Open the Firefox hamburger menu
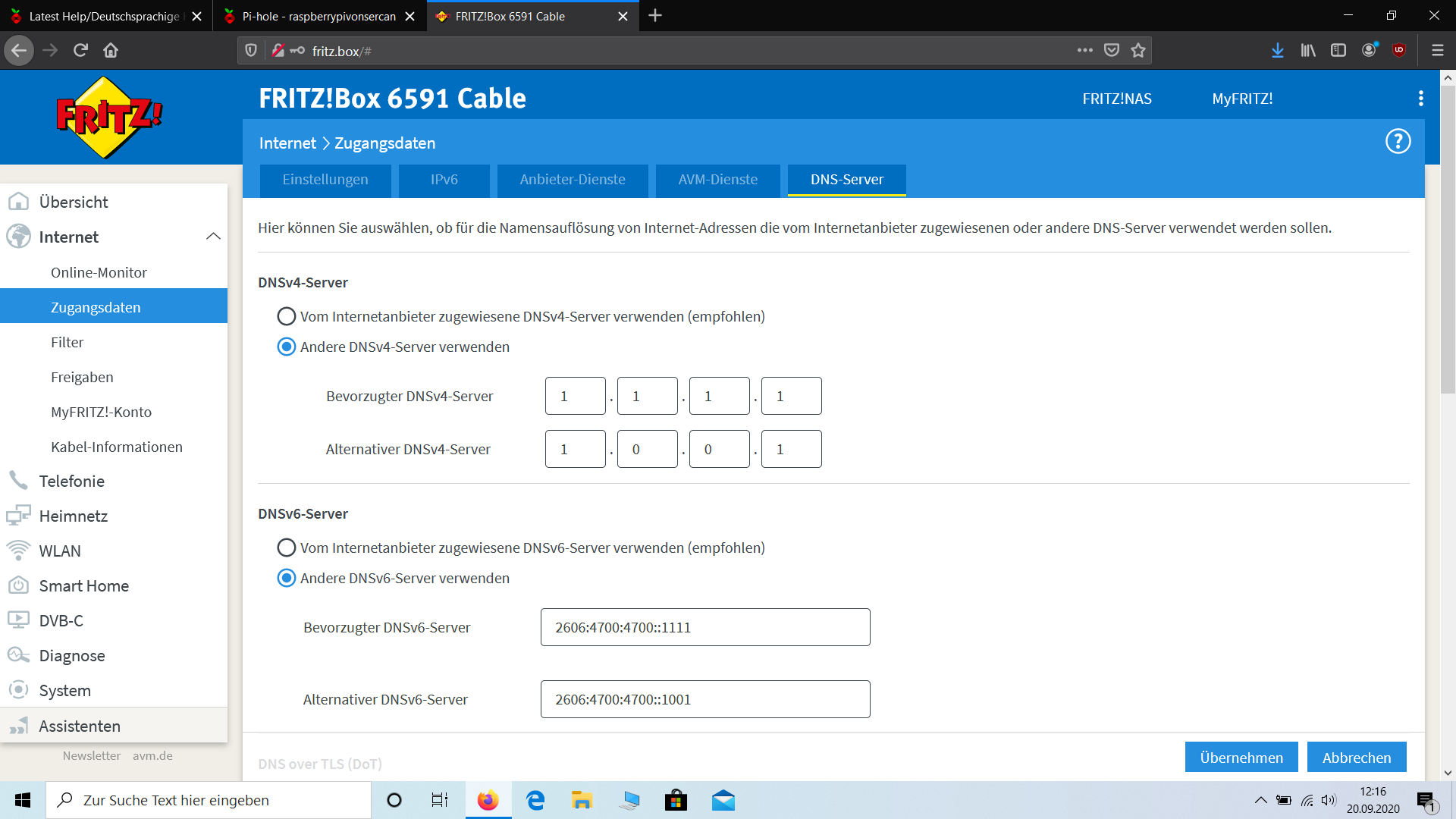This screenshot has height=819, width=1456. coord(1437,51)
